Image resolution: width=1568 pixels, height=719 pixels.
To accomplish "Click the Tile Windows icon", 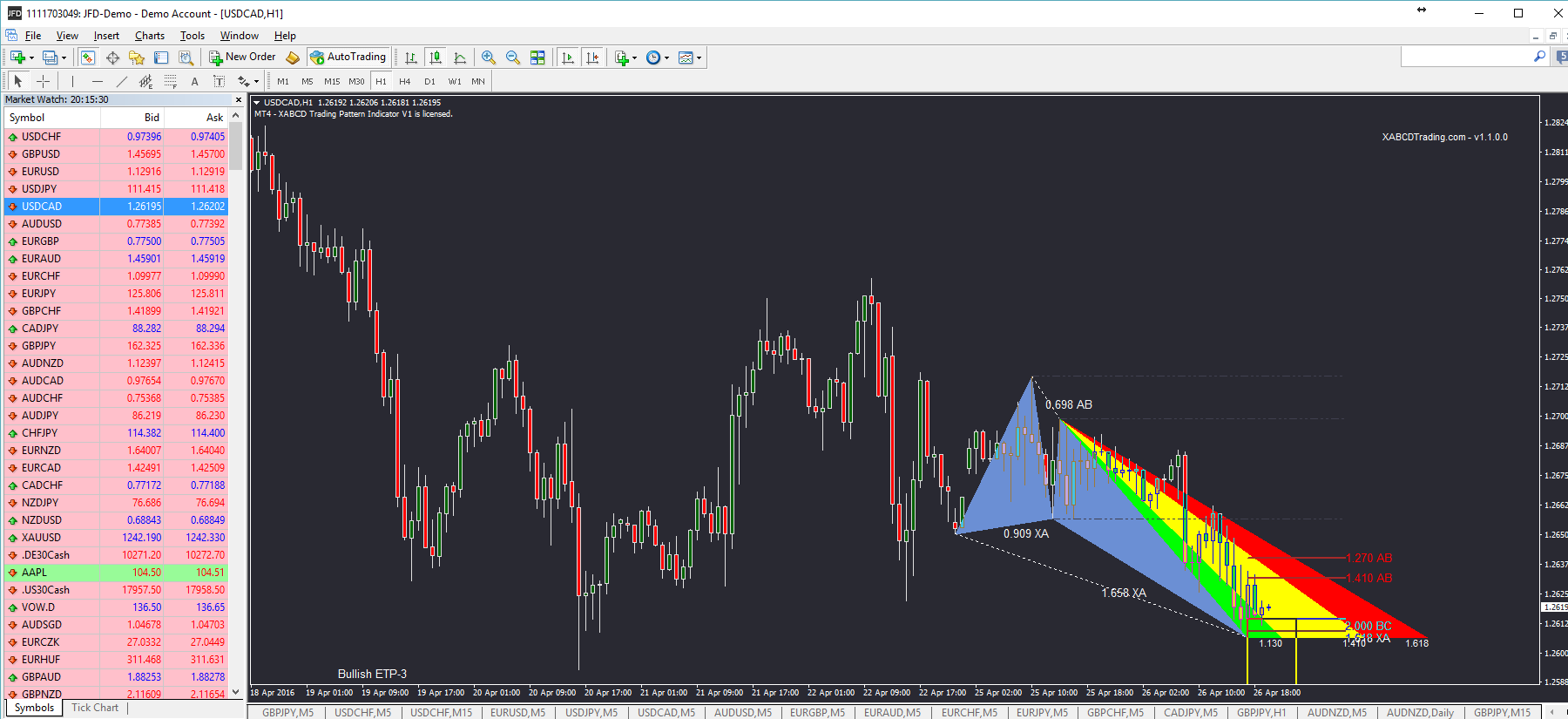I will 537,58.
